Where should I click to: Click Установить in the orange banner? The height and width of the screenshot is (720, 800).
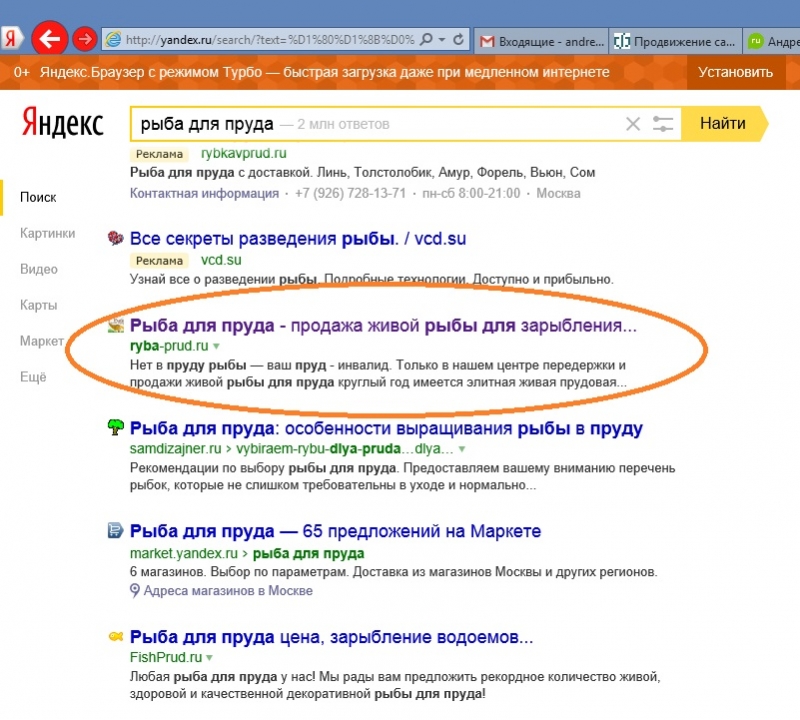tap(735, 72)
